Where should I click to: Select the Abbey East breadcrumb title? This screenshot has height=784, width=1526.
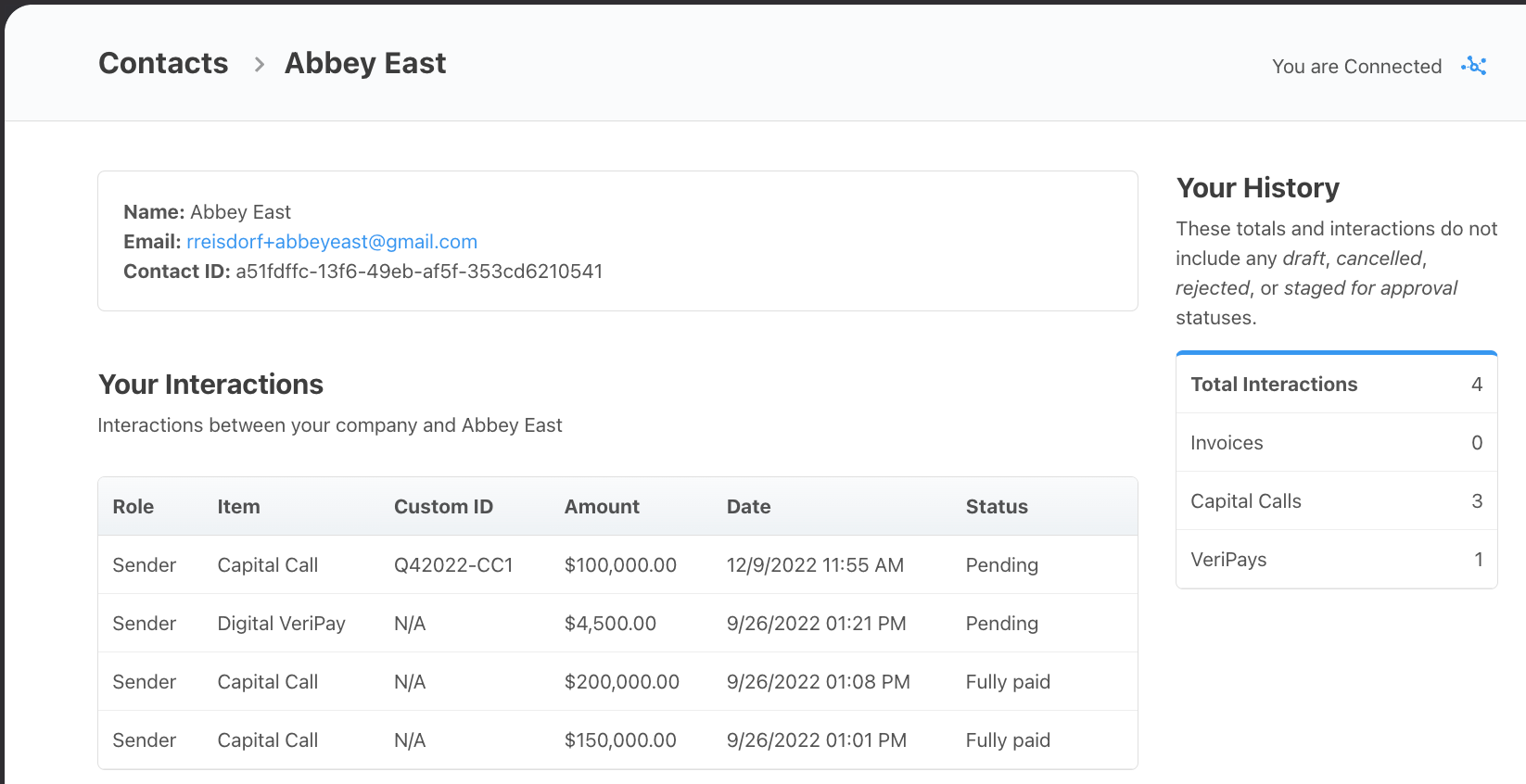point(365,63)
